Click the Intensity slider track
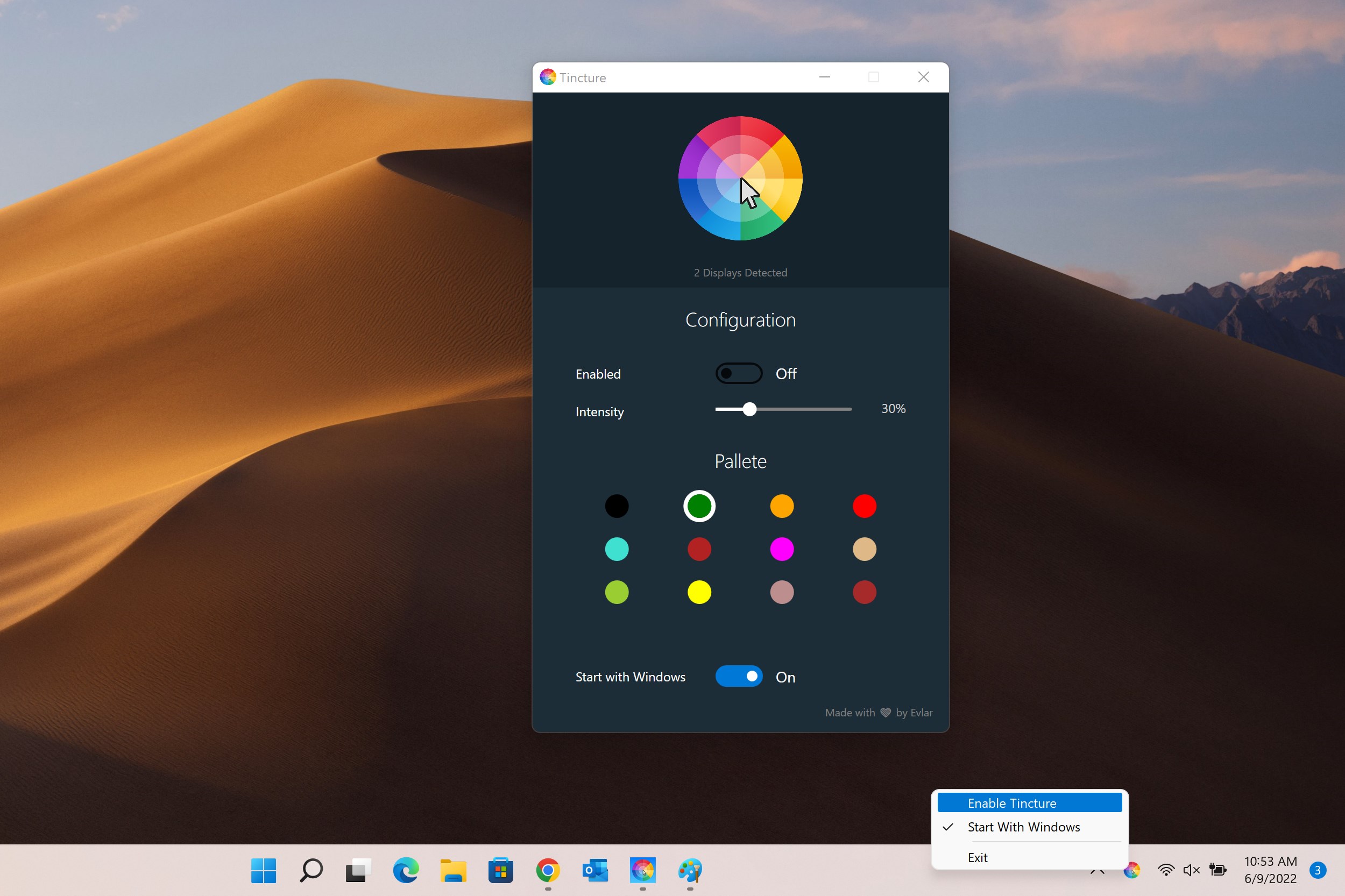 (x=800, y=409)
